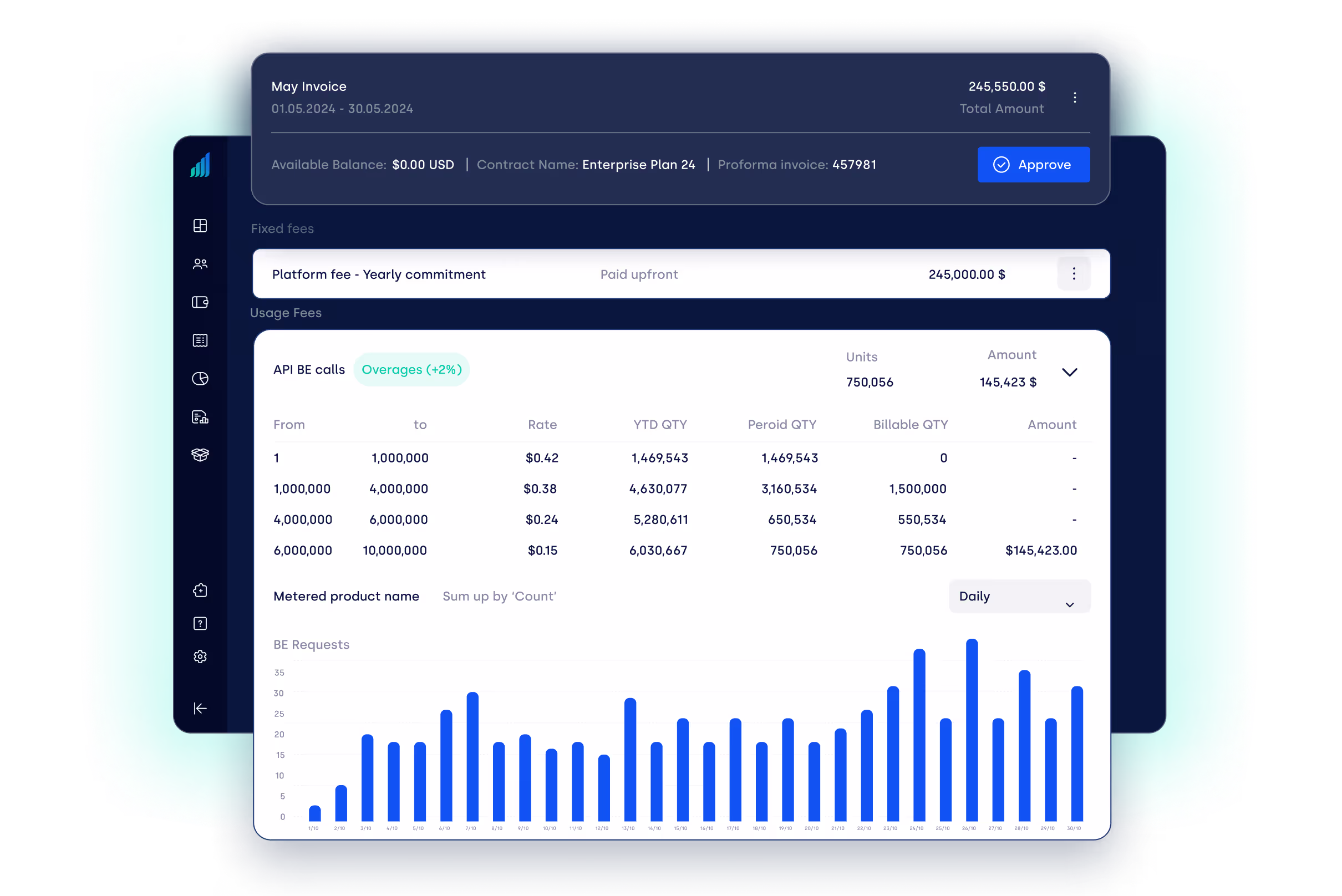Collapse the sidebar with arrow icon
The width and height of the screenshot is (1342, 896).
200,709
